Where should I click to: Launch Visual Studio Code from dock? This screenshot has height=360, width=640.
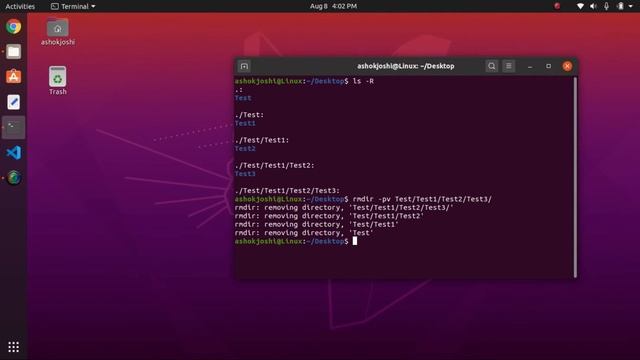click(x=13, y=153)
